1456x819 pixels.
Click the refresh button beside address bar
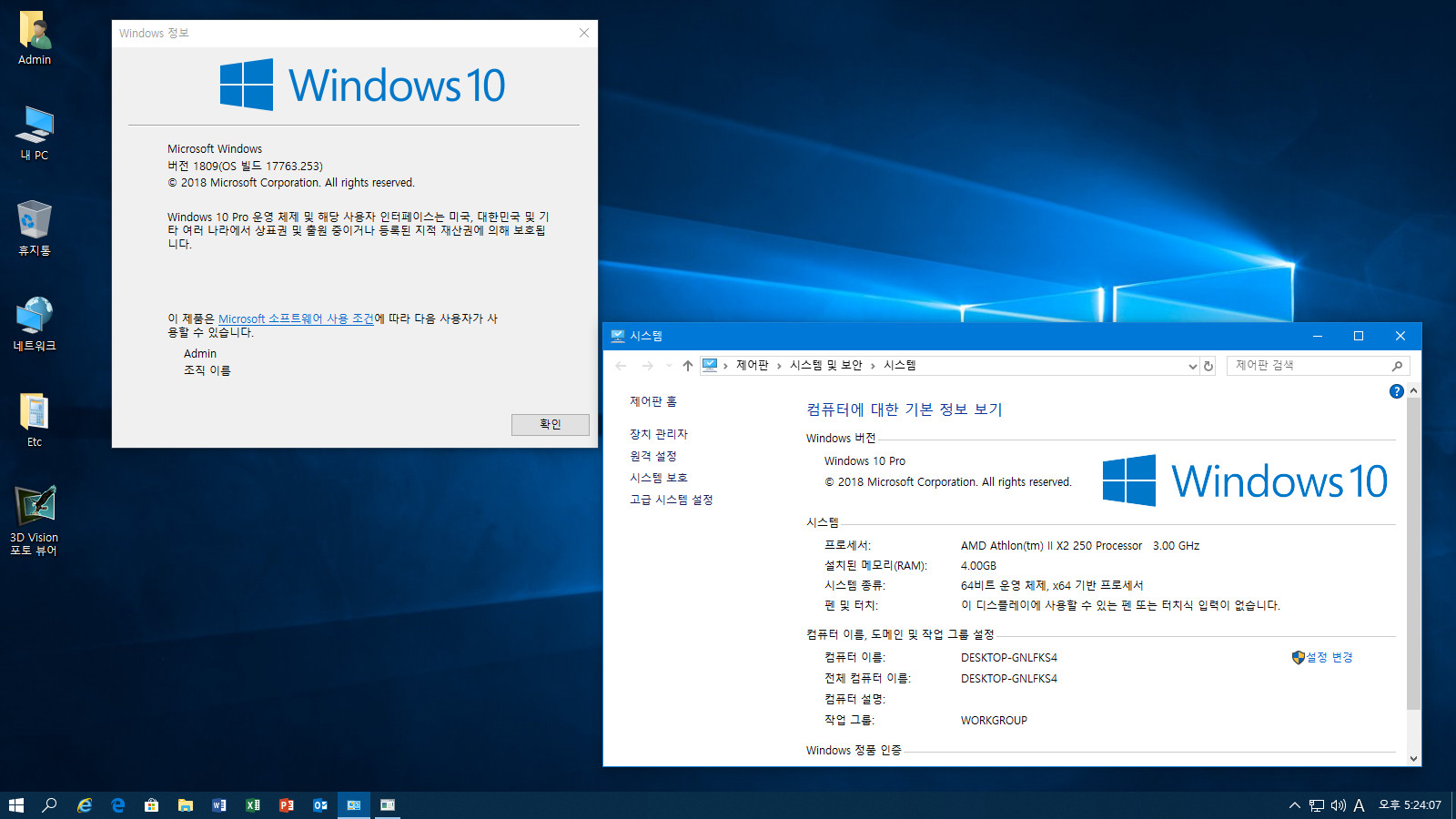tap(1208, 366)
